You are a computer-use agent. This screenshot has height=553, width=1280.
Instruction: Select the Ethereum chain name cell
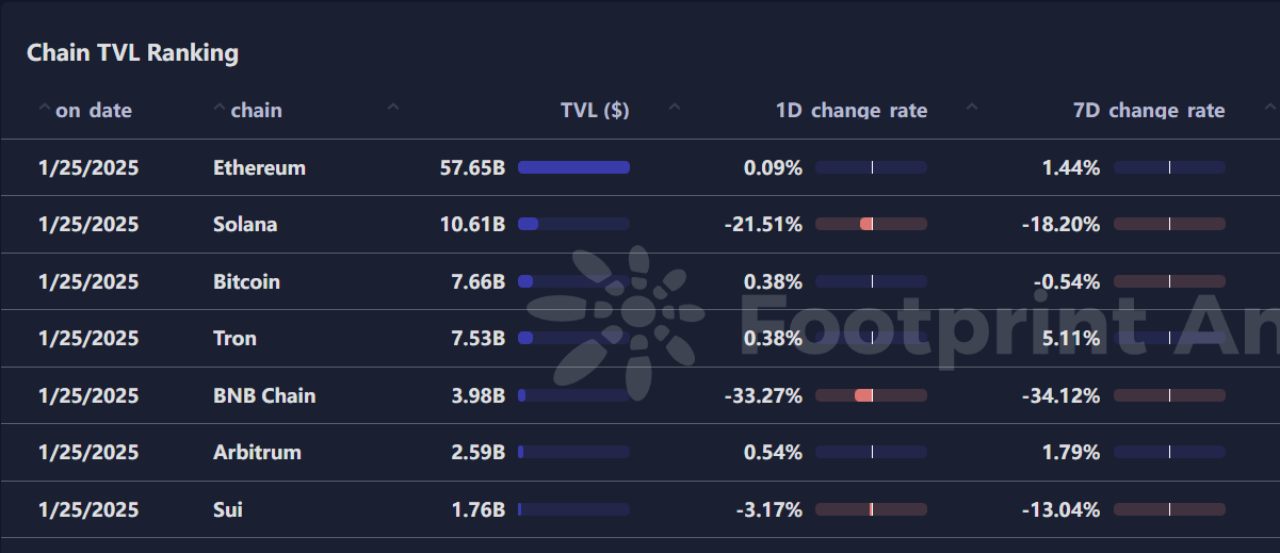point(259,167)
